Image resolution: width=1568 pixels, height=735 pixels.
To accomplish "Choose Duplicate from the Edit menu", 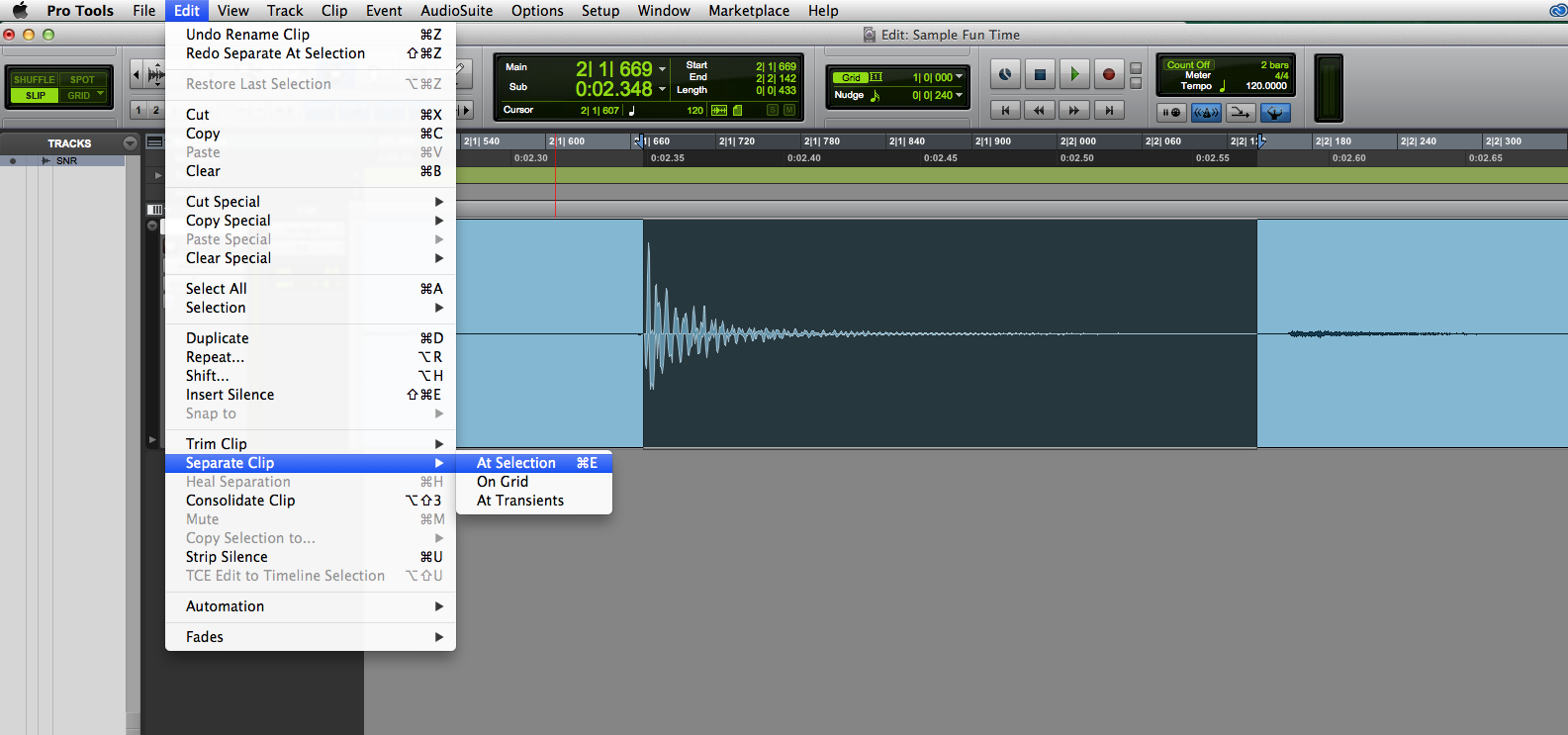I will pos(311,338).
